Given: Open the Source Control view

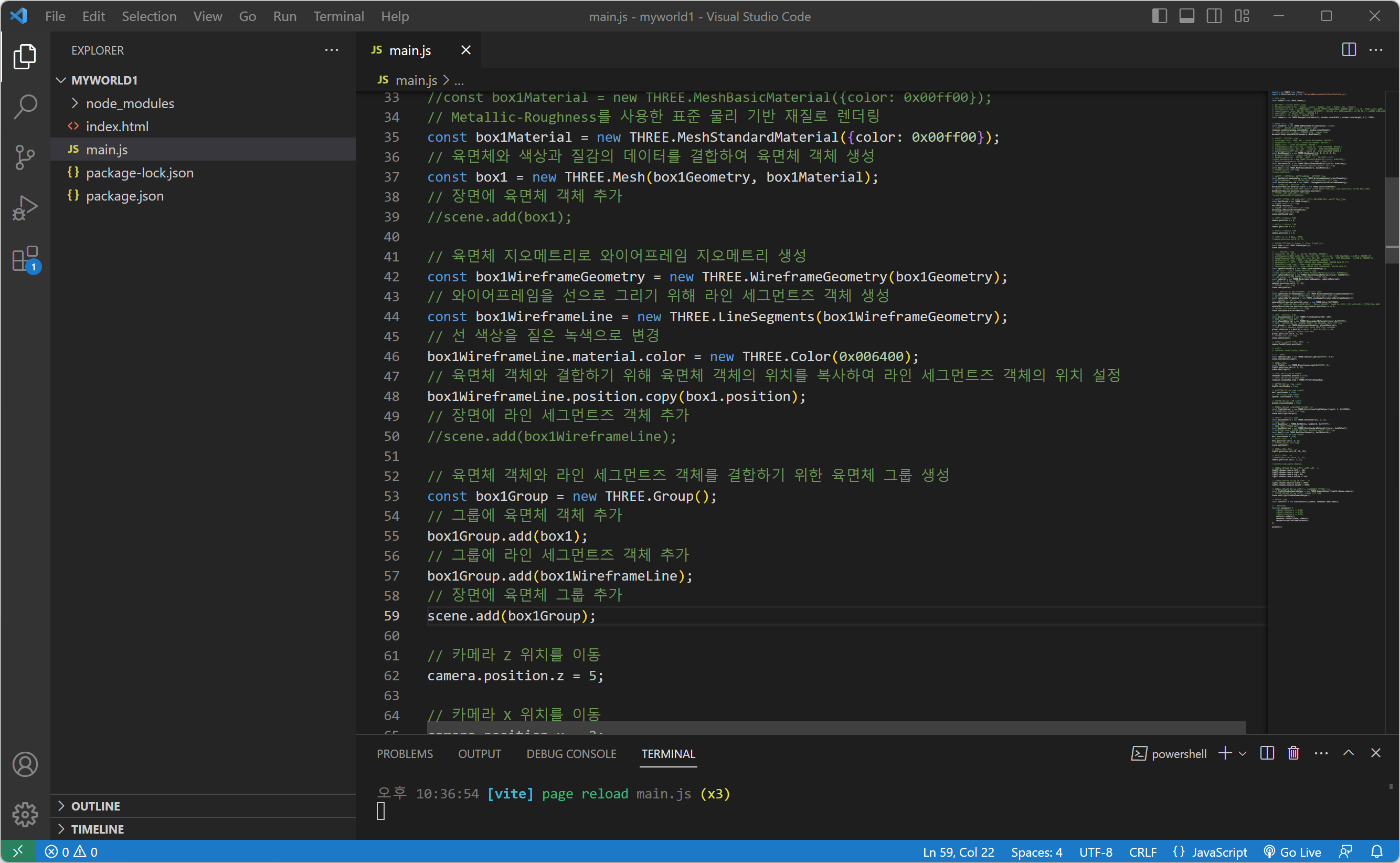Looking at the screenshot, I should (x=25, y=157).
